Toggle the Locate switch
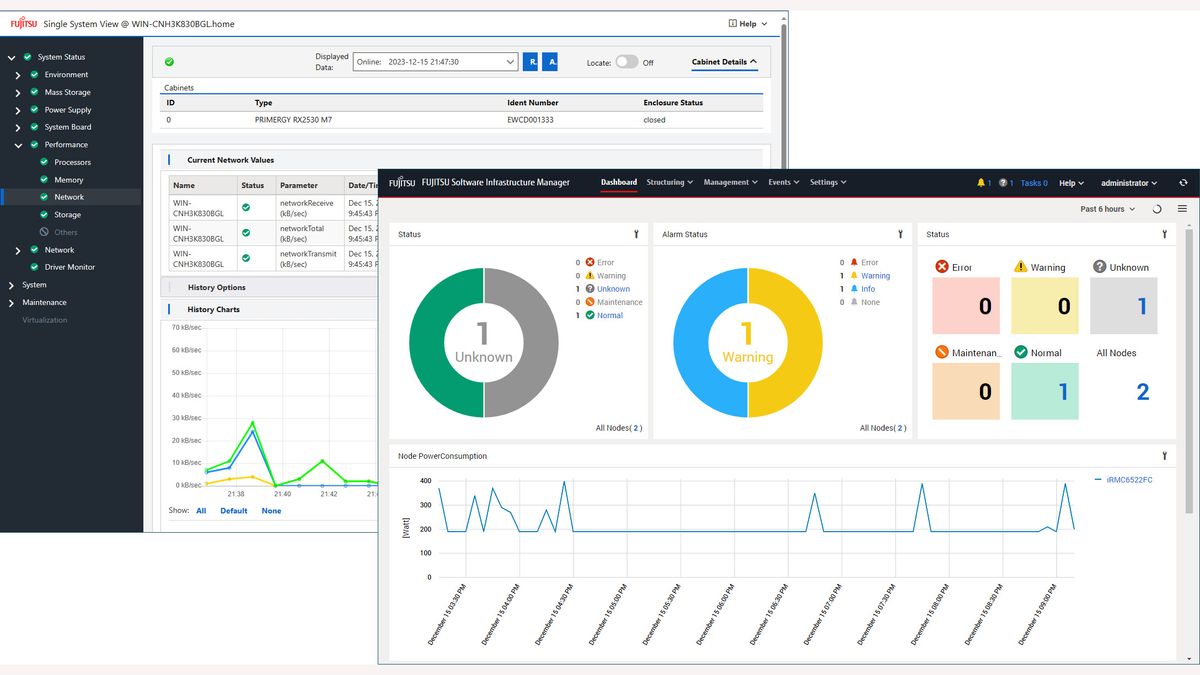This screenshot has height=675, width=1200. (627, 62)
